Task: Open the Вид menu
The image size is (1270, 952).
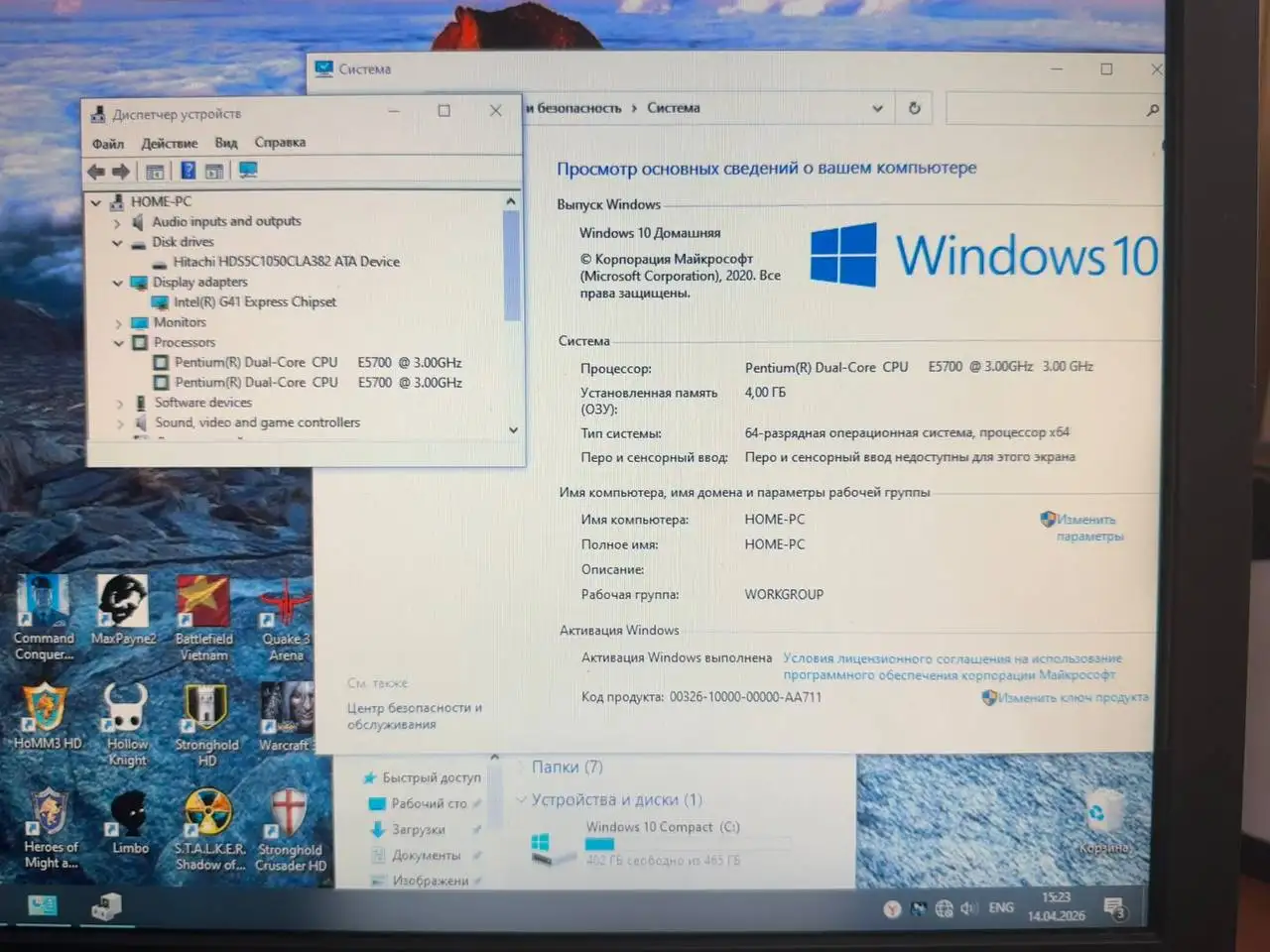Action: pyautogui.click(x=225, y=143)
